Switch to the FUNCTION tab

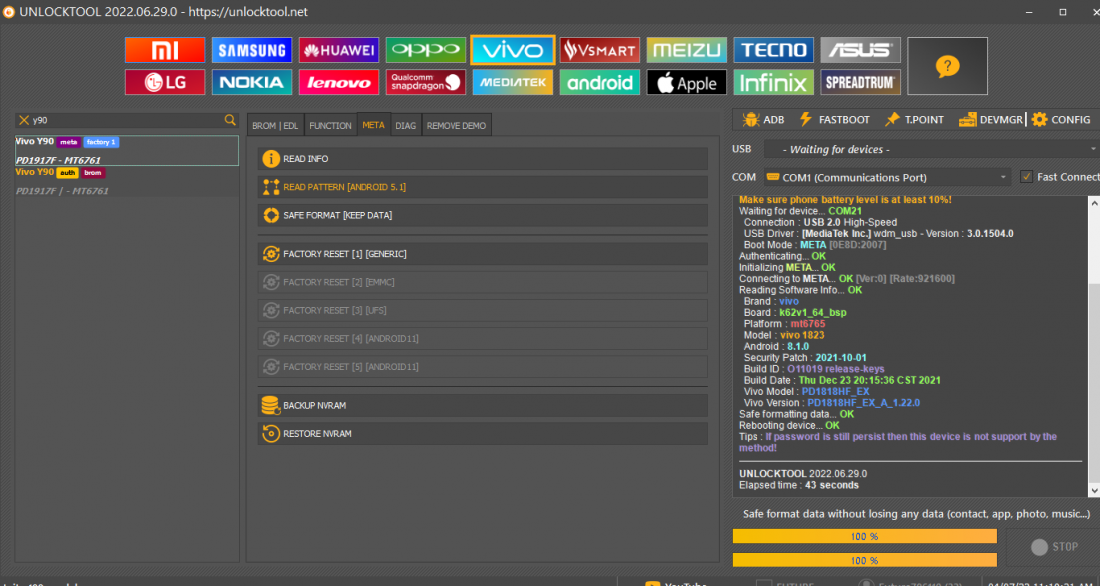coord(330,125)
